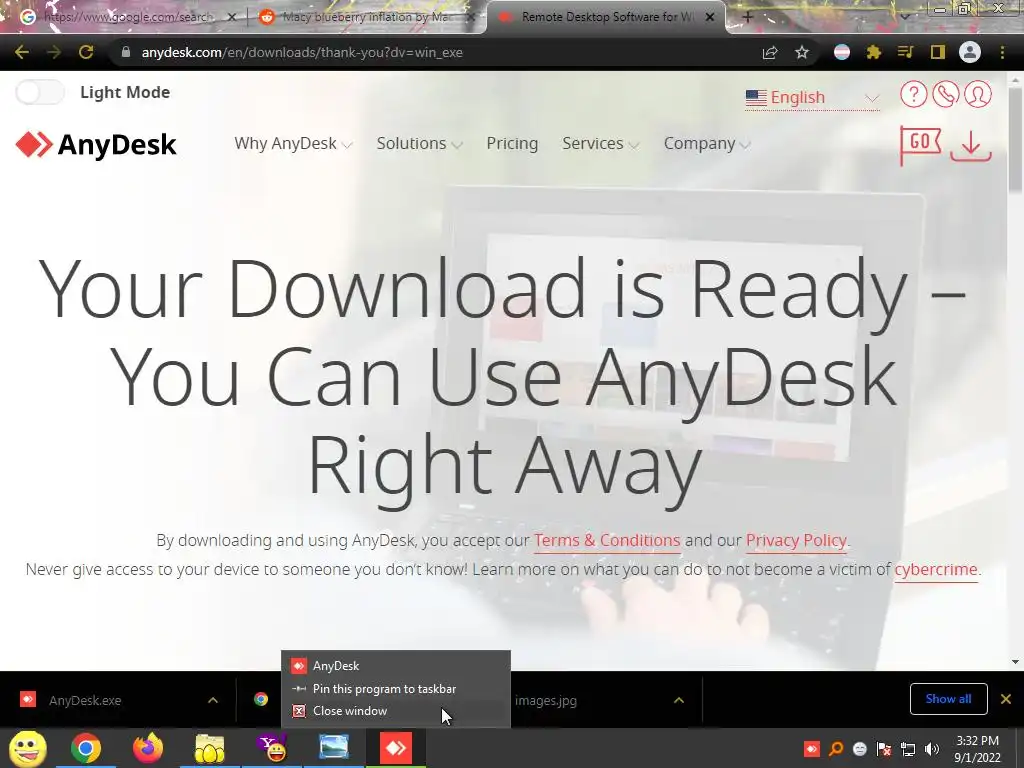Image resolution: width=1024 pixels, height=768 pixels.
Task: Open the Chrome three-dot menu
Action: click(1002, 52)
